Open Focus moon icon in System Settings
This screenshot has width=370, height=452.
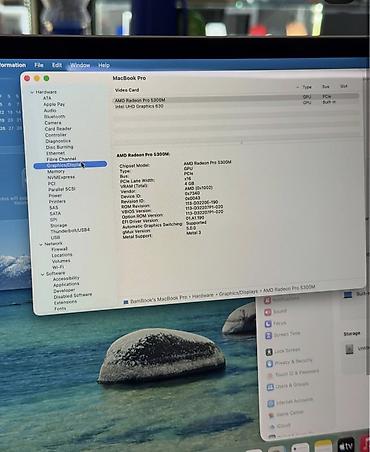[268, 324]
